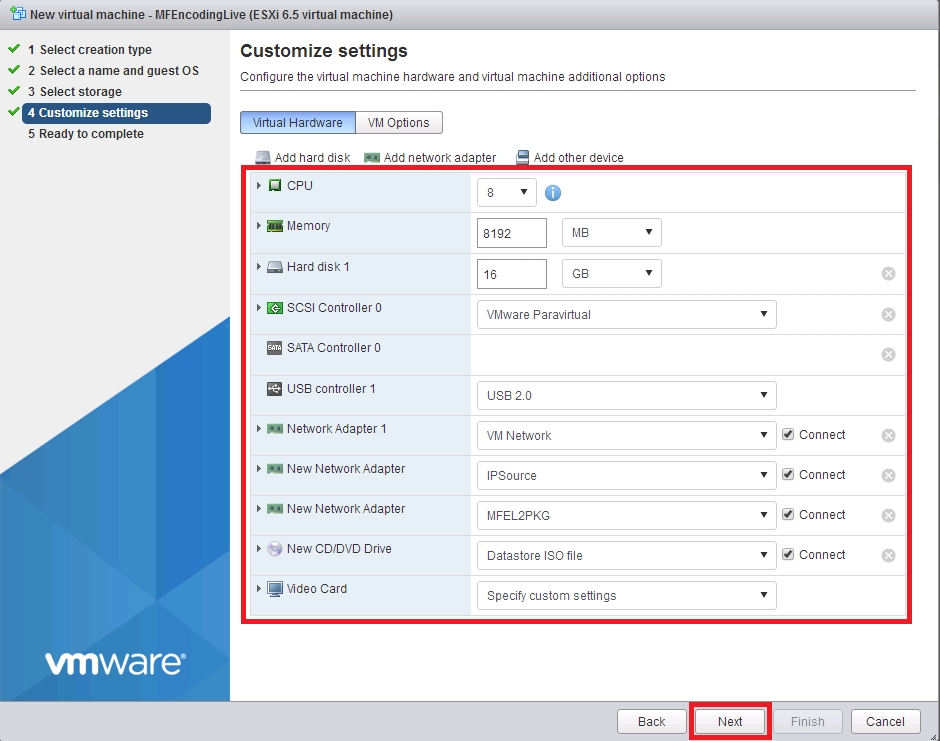Viewport: 940px width, 741px height.
Task: Click the new virtual machine title icon
Action: (18, 14)
